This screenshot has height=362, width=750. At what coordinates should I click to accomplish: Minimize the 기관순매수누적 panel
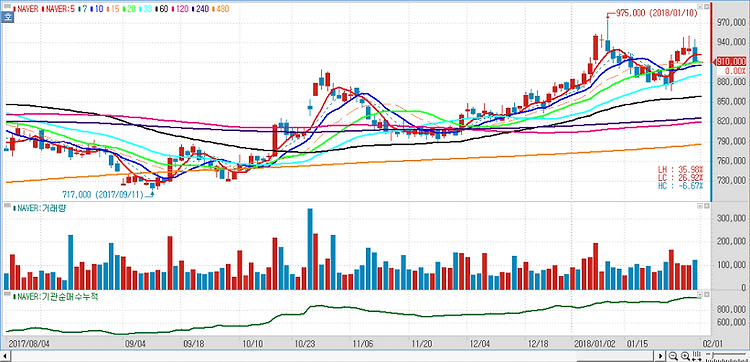pos(700,294)
